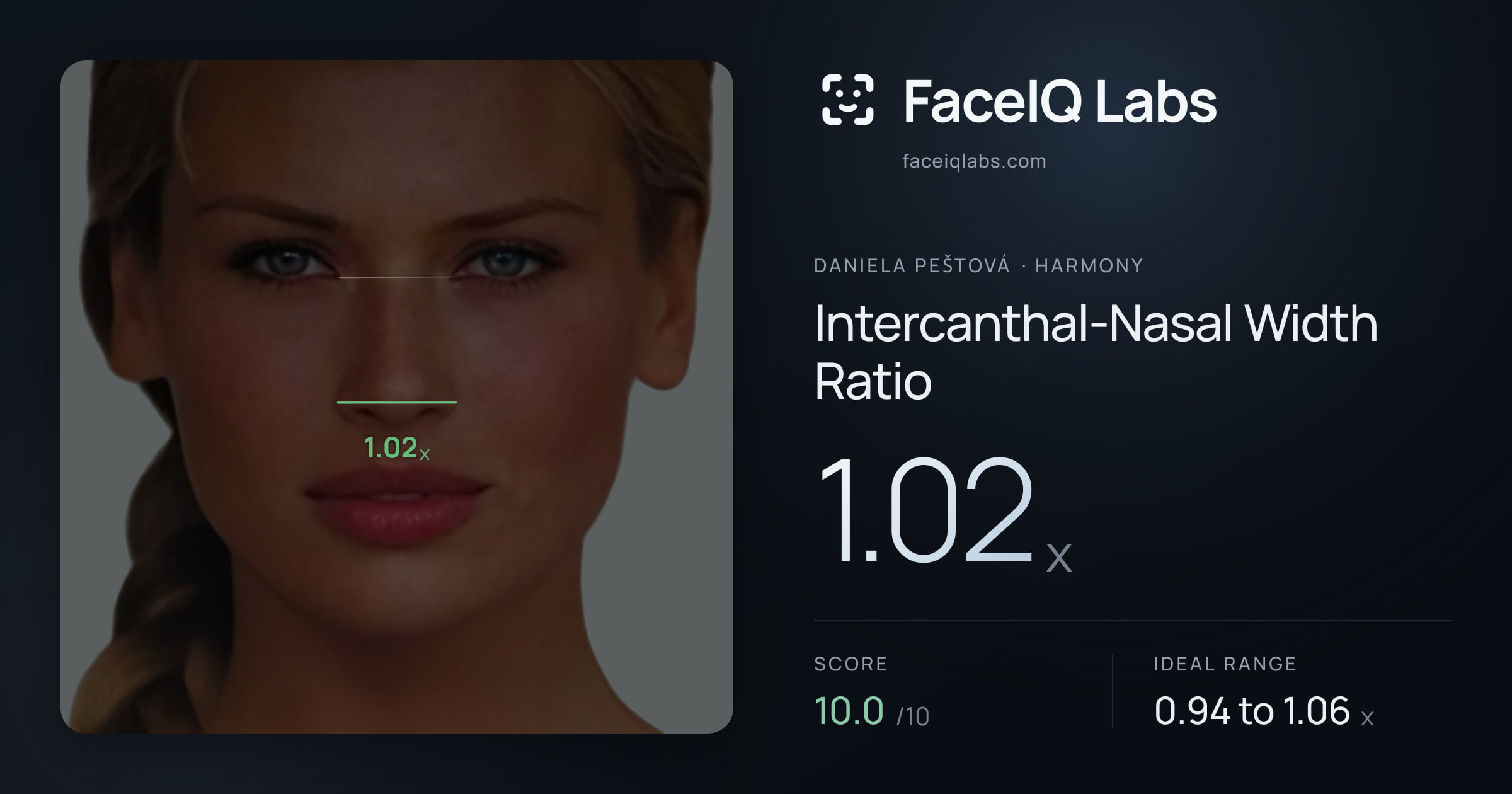The width and height of the screenshot is (1512, 794).
Task: Click the HARMONY category label
Action: (x=1089, y=266)
